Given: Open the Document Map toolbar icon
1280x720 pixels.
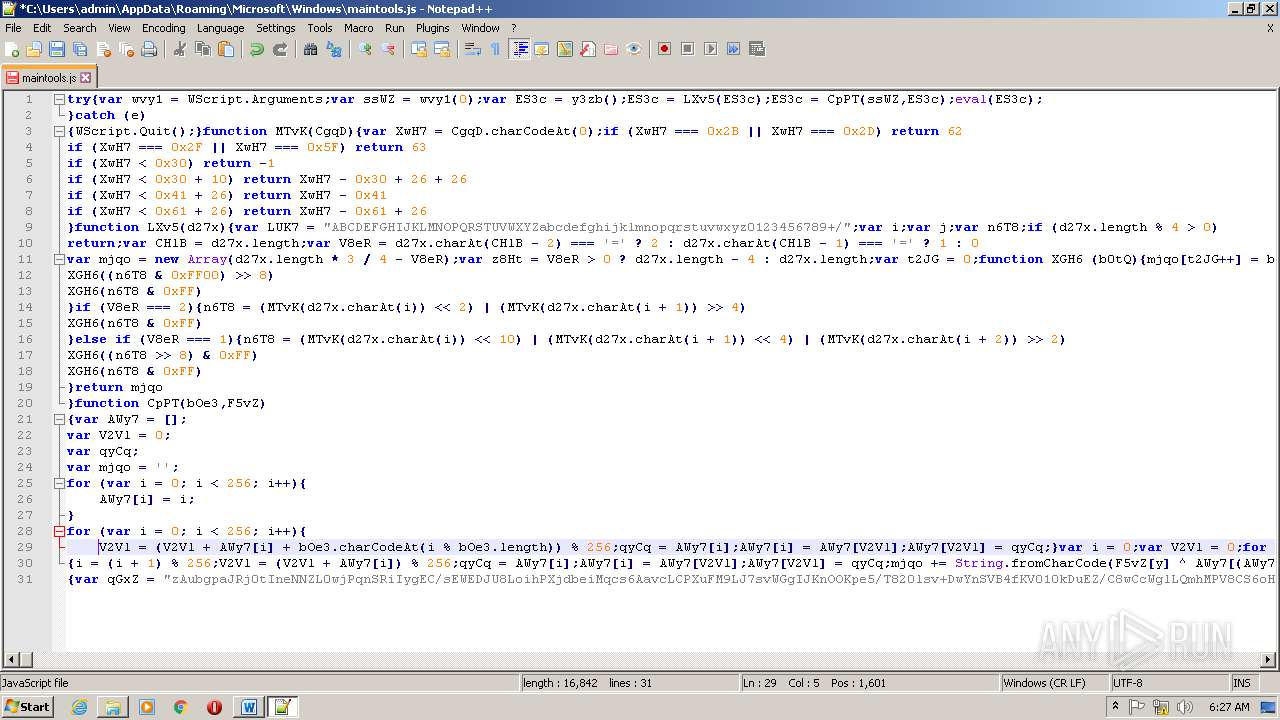Looking at the screenshot, I should [x=565, y=49].
